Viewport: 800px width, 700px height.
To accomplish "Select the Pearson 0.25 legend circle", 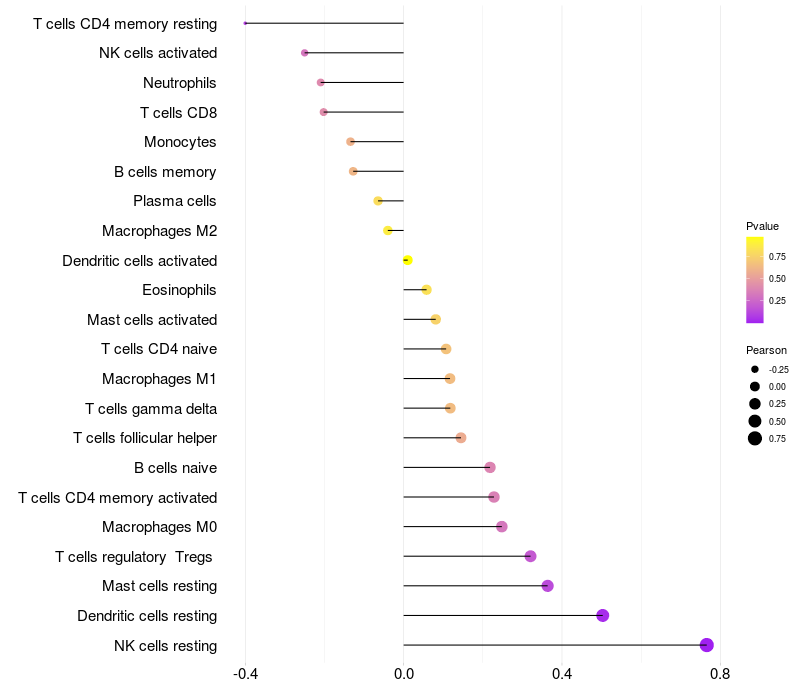I will click(755, 404).
